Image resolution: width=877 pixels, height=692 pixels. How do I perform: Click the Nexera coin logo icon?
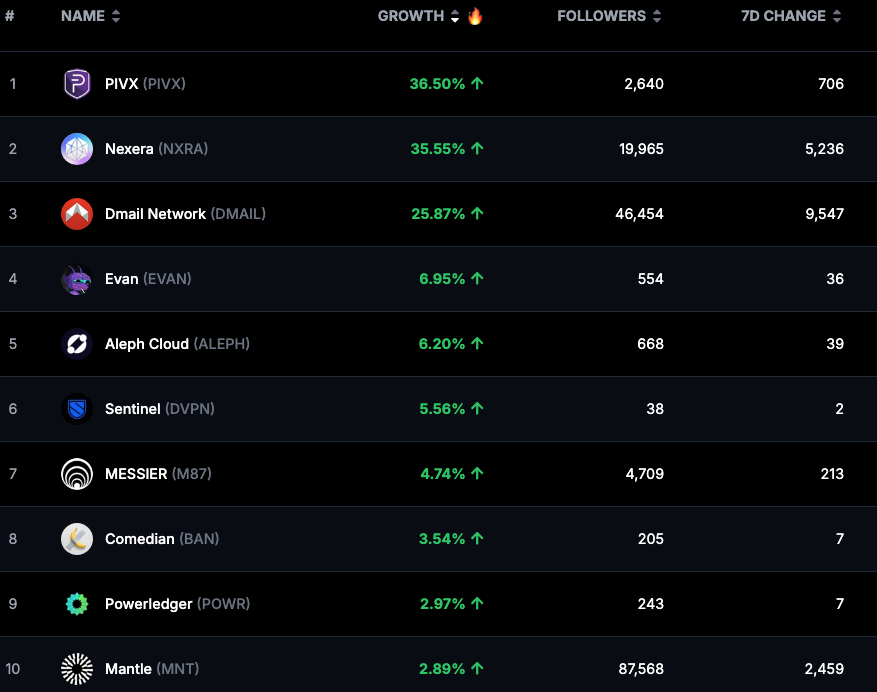click(x=77, y=149)
